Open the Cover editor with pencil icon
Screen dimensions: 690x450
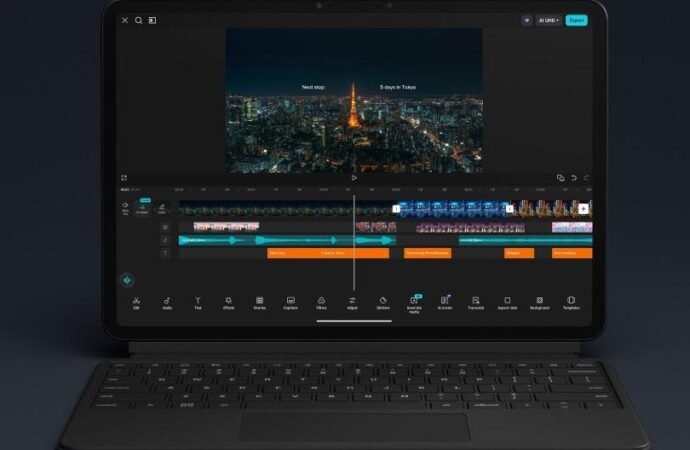coord(162,209)
